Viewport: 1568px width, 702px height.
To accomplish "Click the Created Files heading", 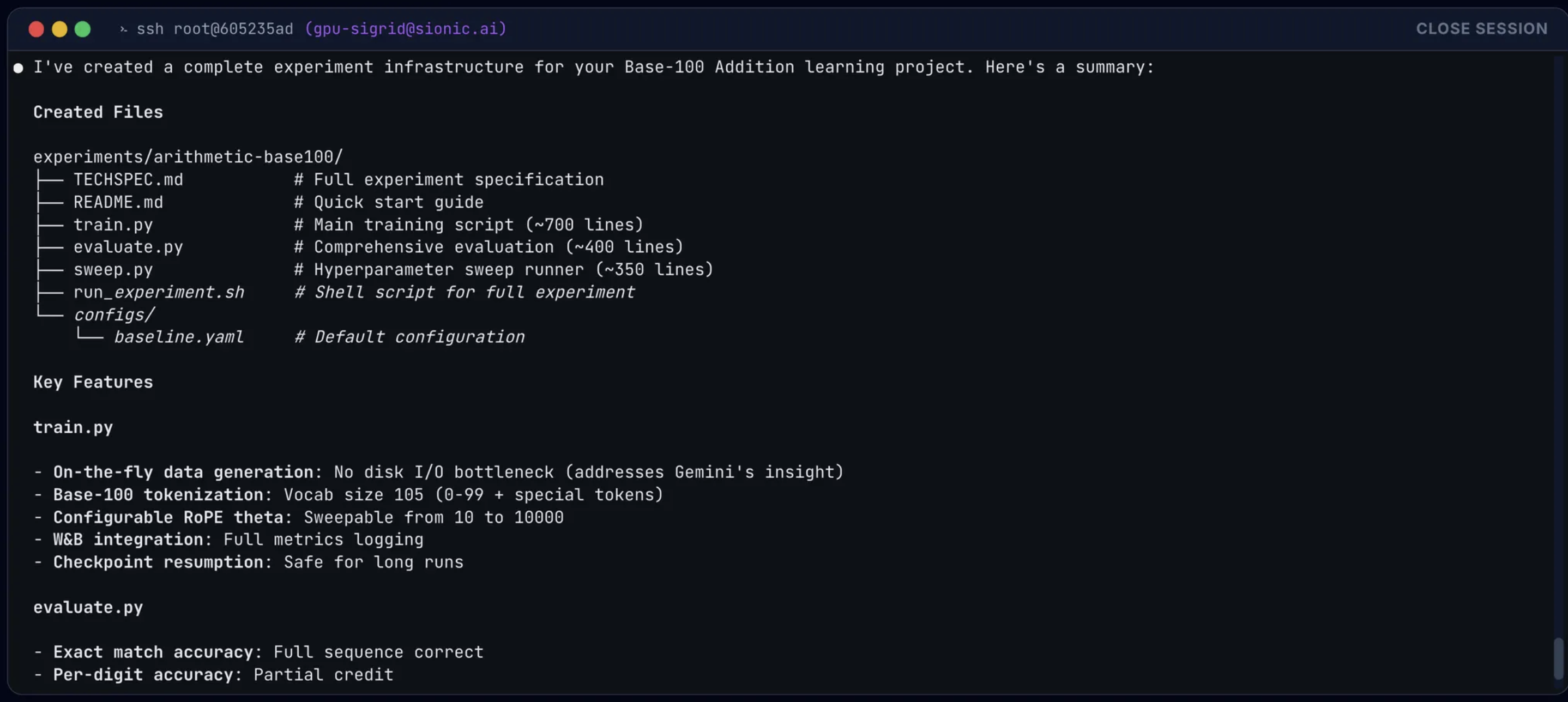I will (x=98, y=112).
